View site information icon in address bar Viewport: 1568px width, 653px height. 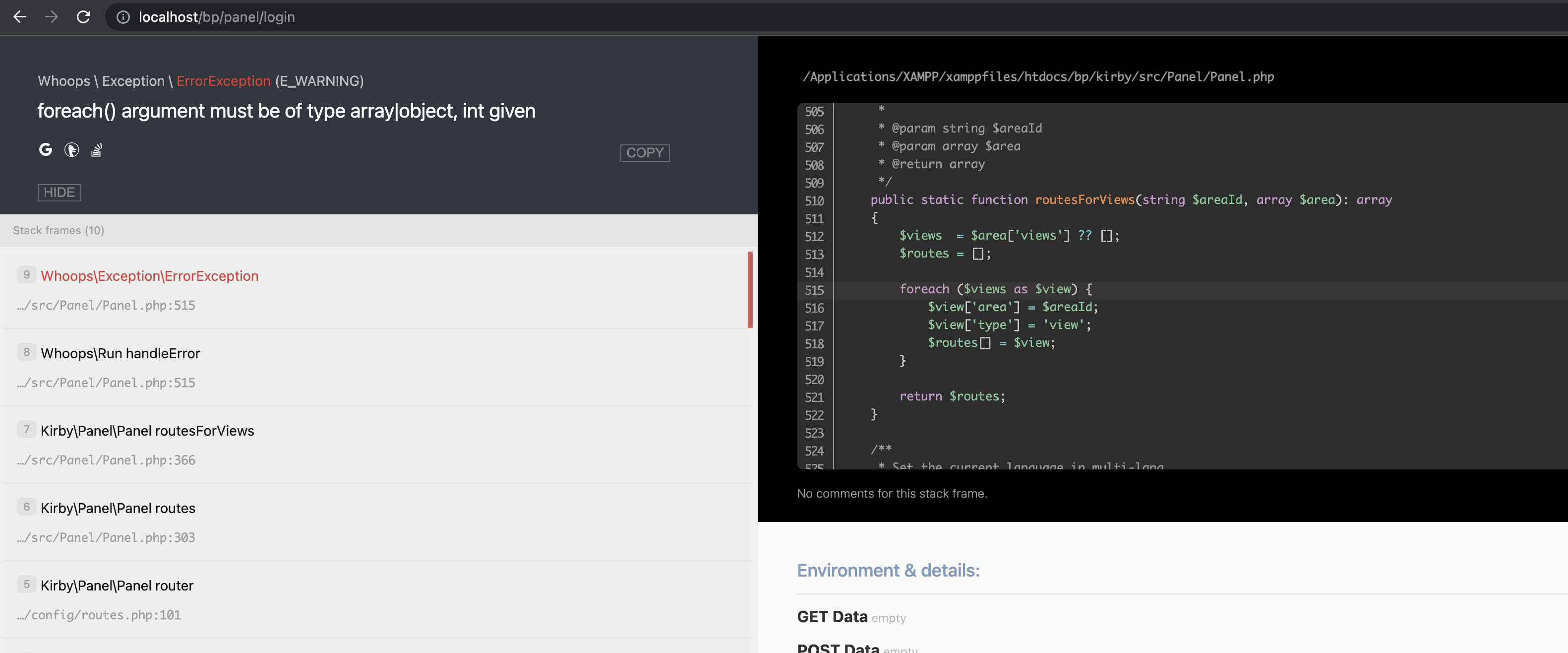(x=123, y=17)
